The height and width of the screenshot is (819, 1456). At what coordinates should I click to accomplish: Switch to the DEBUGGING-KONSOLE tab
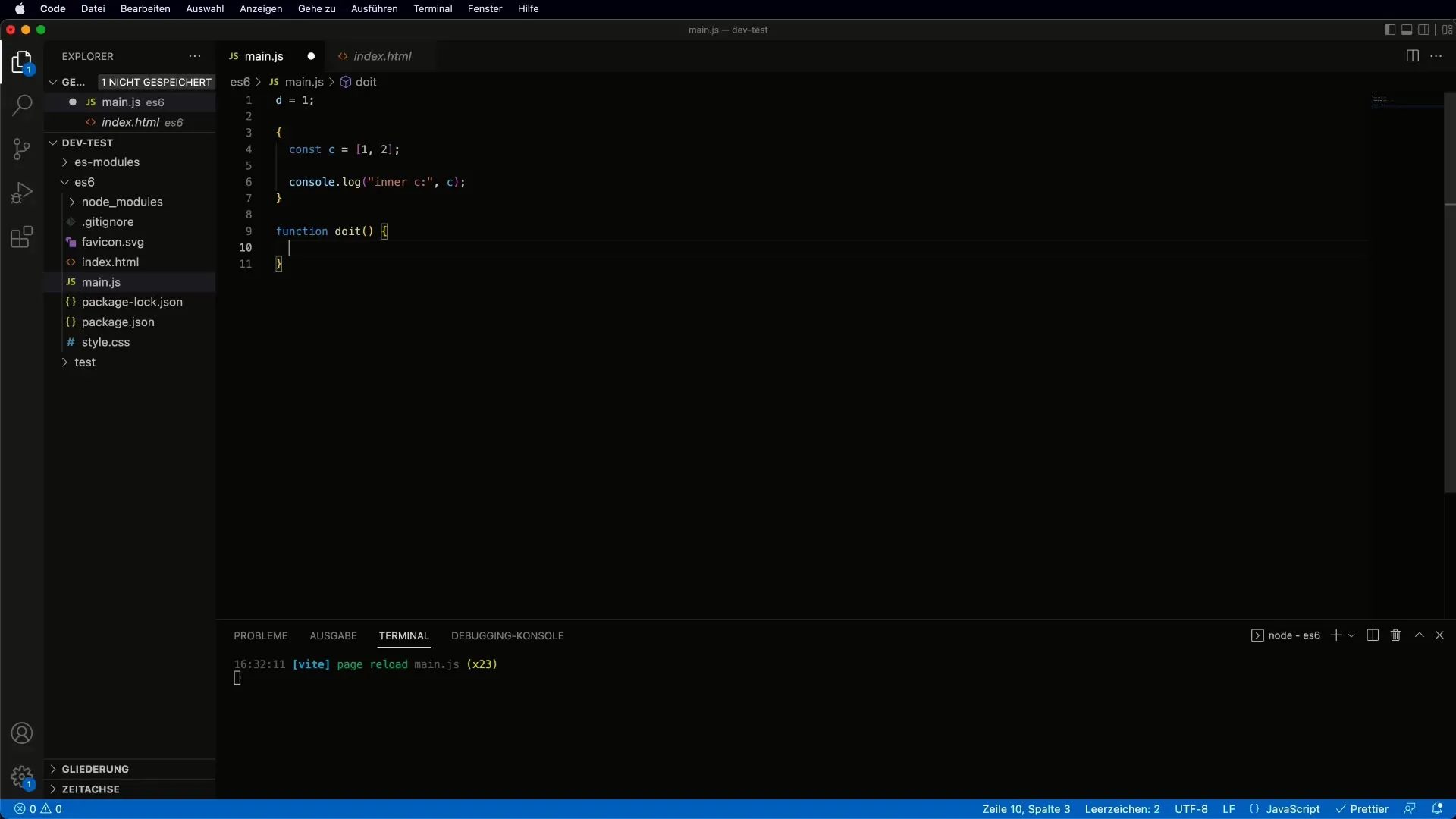tap(507, 635)
